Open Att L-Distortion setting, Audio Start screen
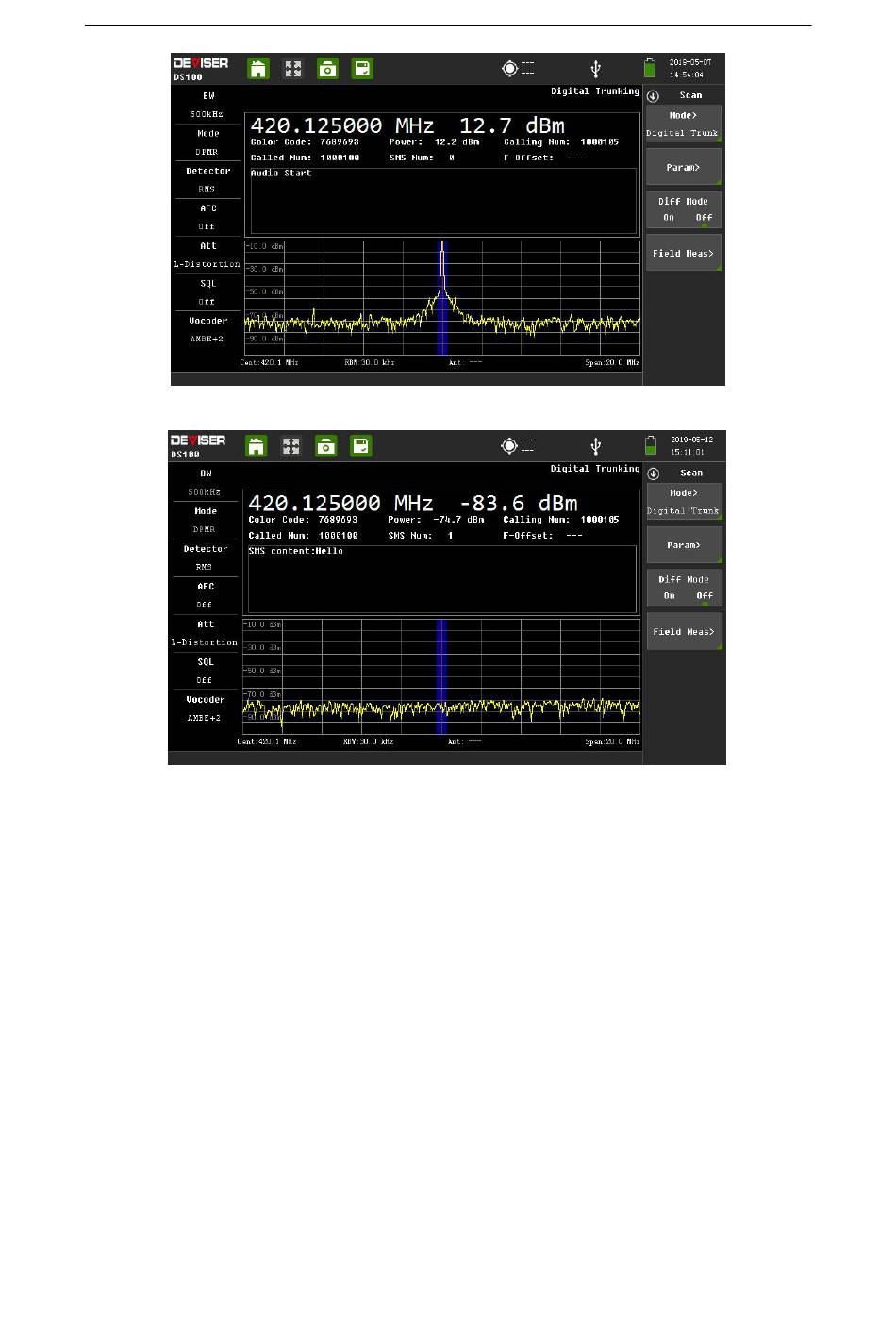Screen dimensions: 896x1328 [x=207, y=255]
